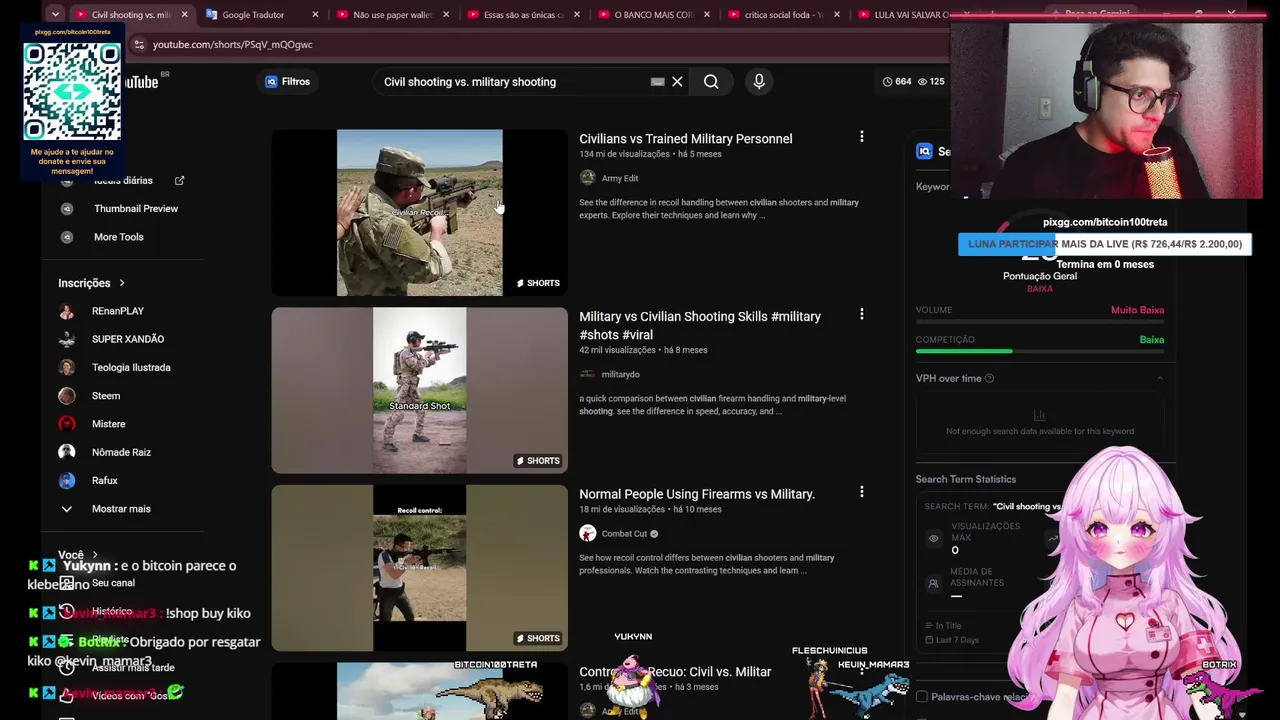Start voice search with the microphone
Viewport: 1280px width, 720px height.
click(759, 82)
